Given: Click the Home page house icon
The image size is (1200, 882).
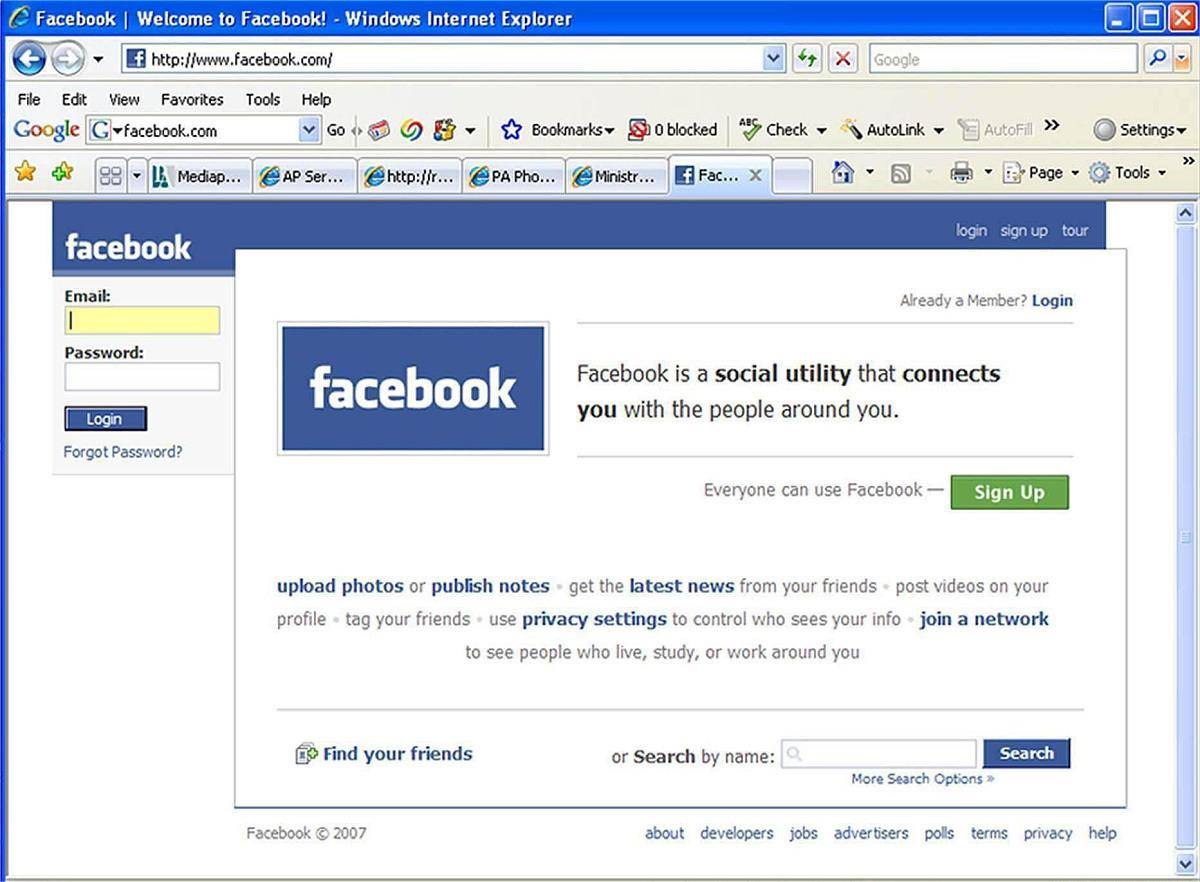Looking at the screenshot, I should 843,173.
